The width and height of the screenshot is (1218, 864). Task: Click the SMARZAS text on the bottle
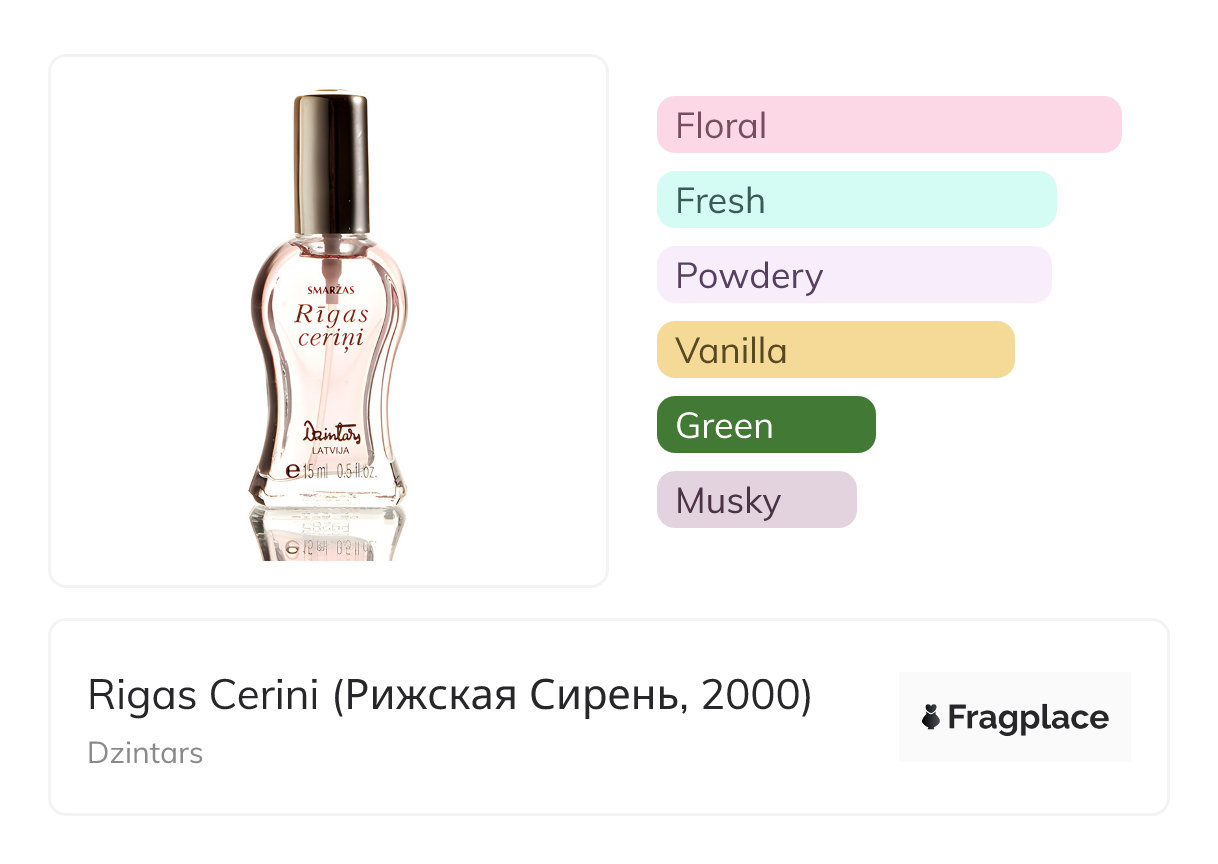tap(329, 289)
